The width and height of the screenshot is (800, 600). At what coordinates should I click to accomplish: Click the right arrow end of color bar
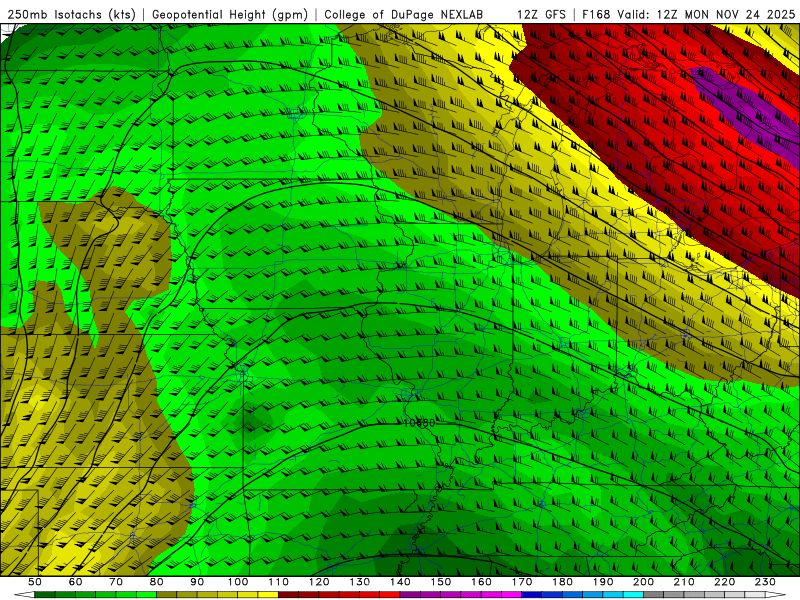(x=776, y=594)
